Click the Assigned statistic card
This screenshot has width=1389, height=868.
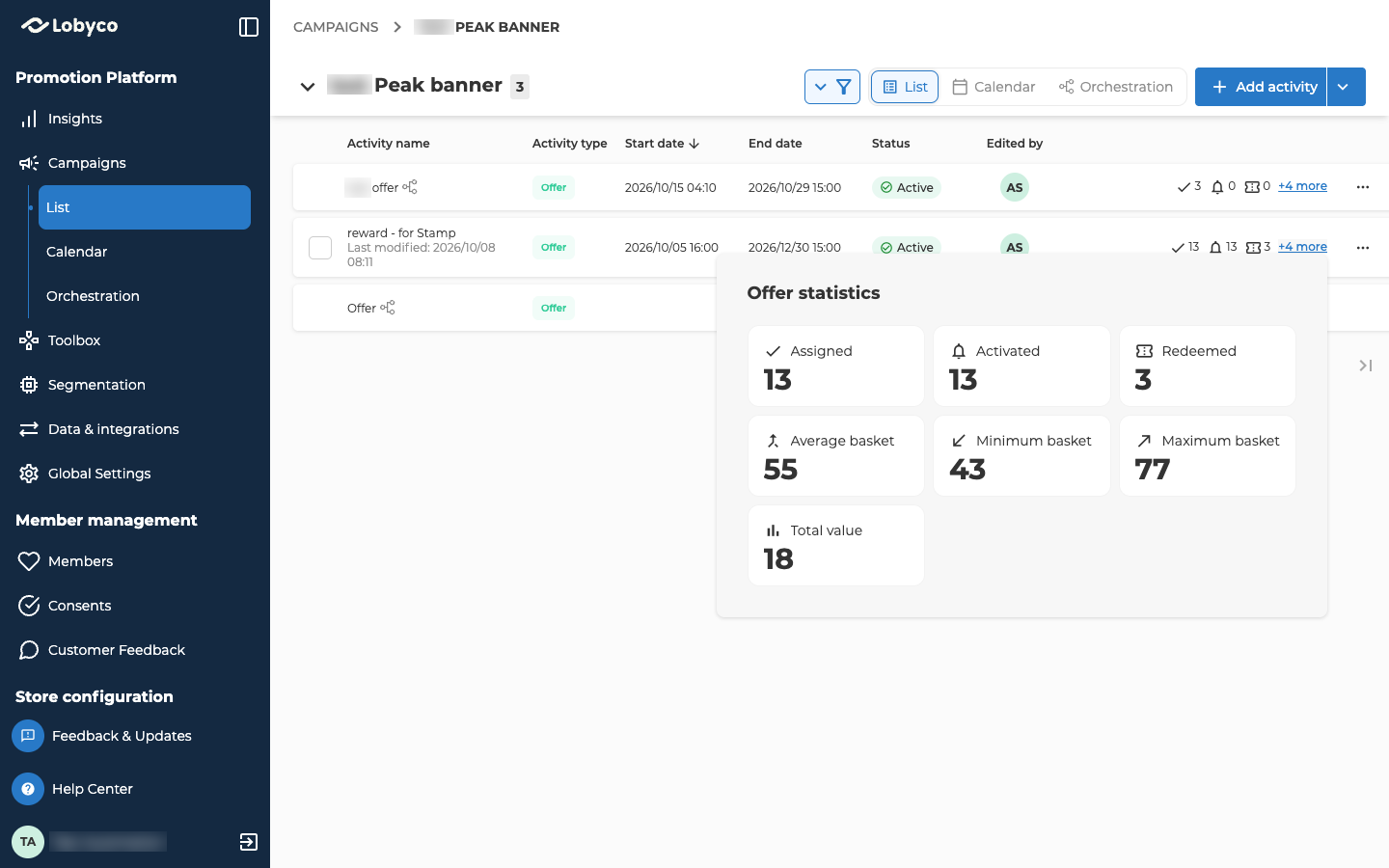(x=836, y=366)
